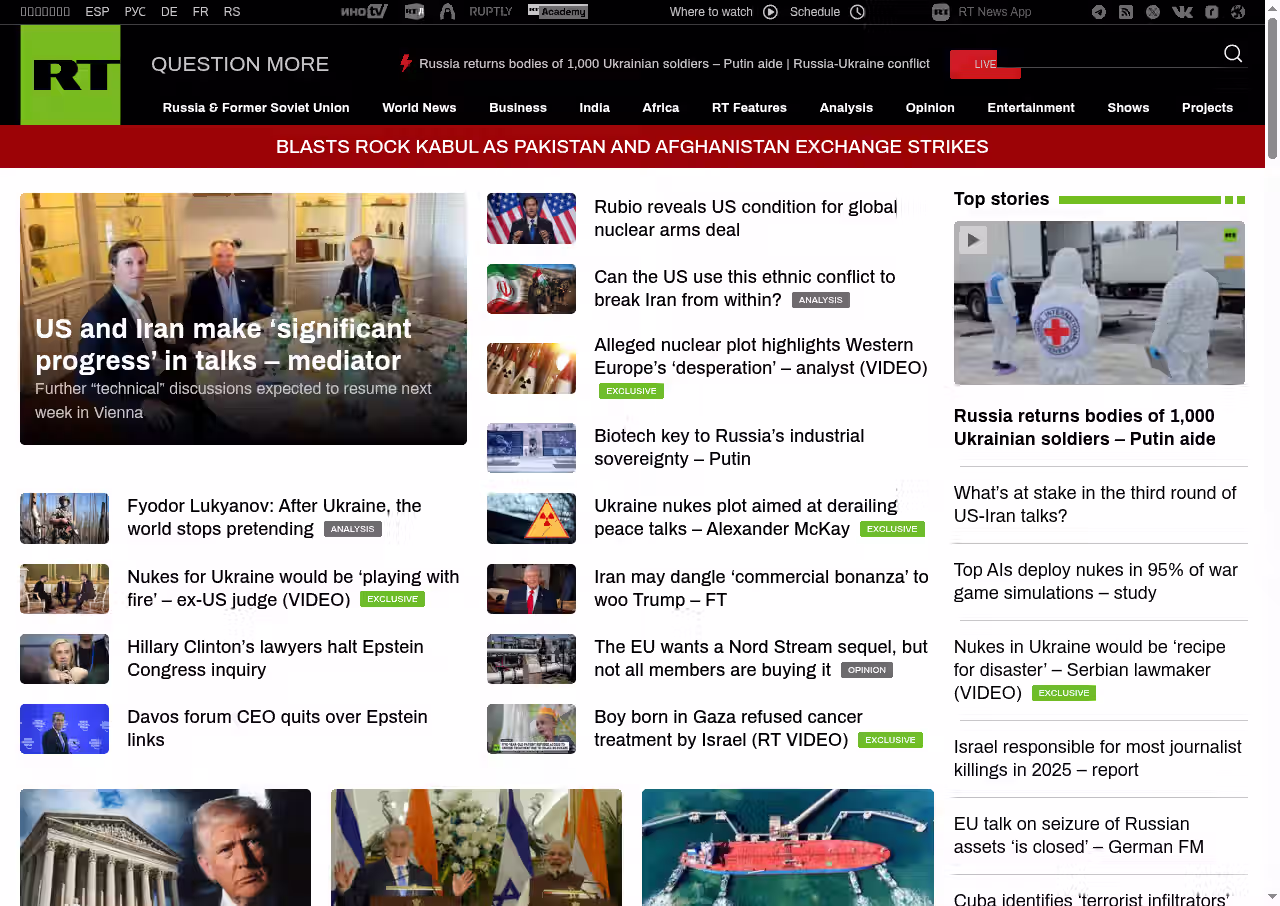Switch site language to ESP
The image size is (1280, 906).
click(97, 12)
